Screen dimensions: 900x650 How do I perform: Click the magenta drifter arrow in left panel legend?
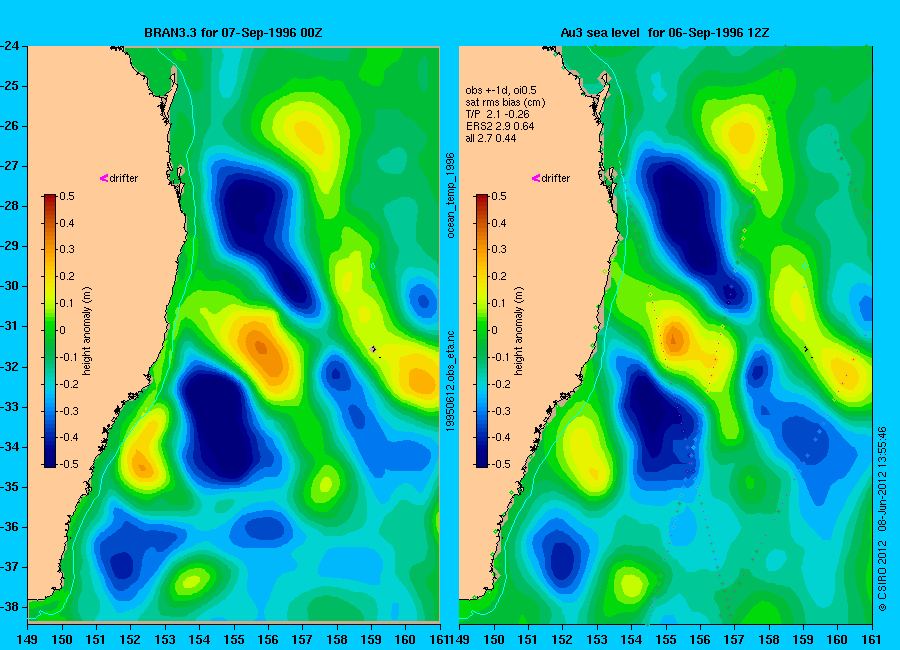104,178
